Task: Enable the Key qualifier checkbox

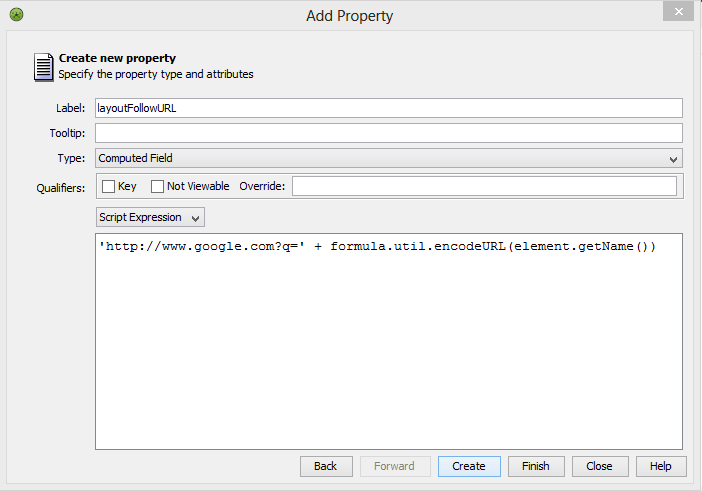Action: coord(108,186)
